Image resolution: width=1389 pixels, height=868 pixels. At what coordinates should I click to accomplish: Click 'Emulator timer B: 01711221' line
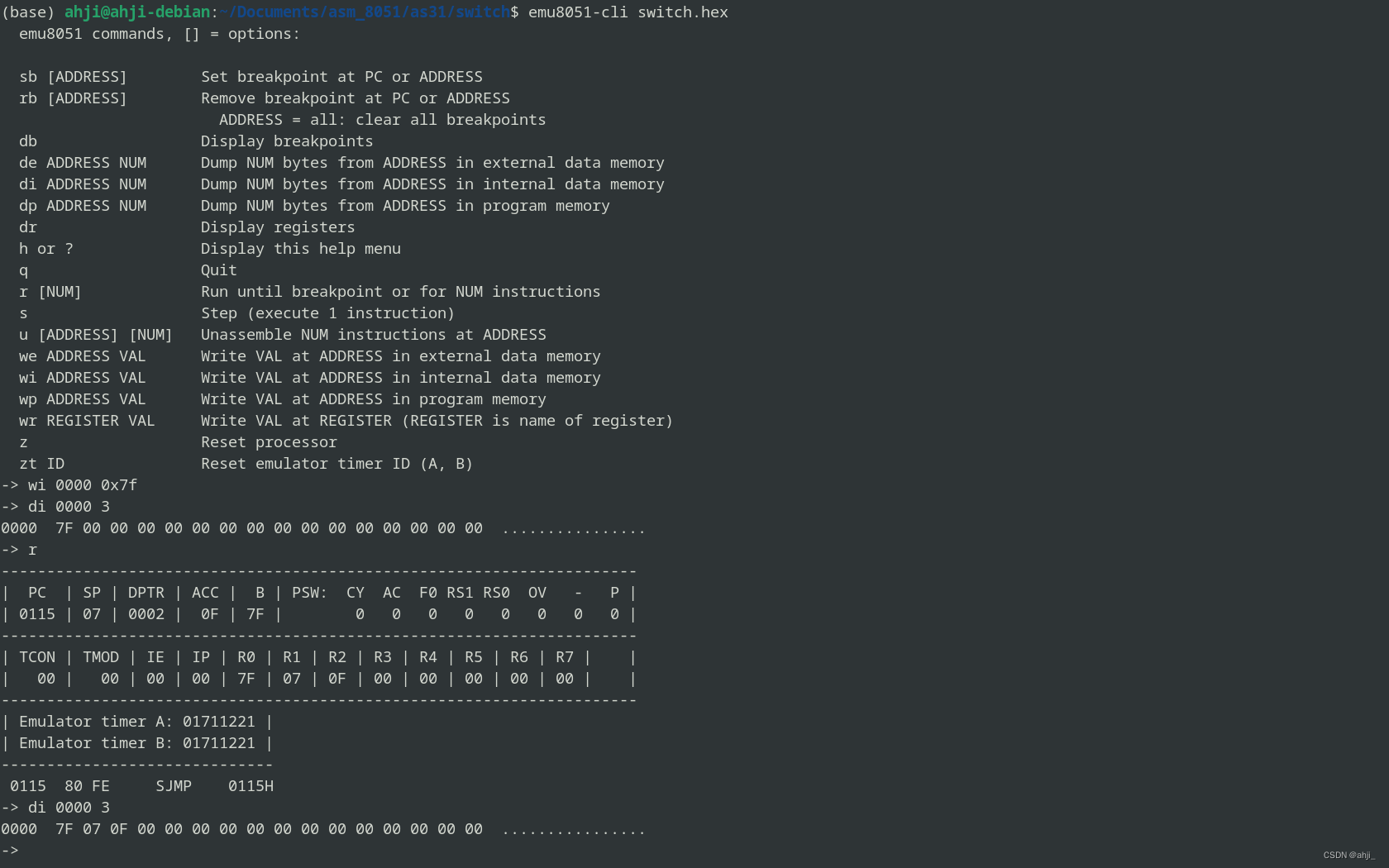coord(137,743)
